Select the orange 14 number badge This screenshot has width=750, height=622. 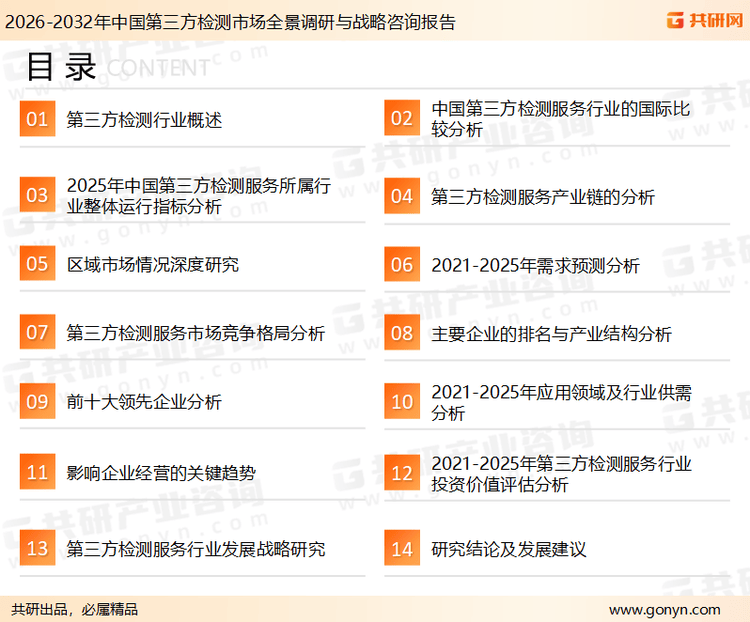[x=402, y=549]
